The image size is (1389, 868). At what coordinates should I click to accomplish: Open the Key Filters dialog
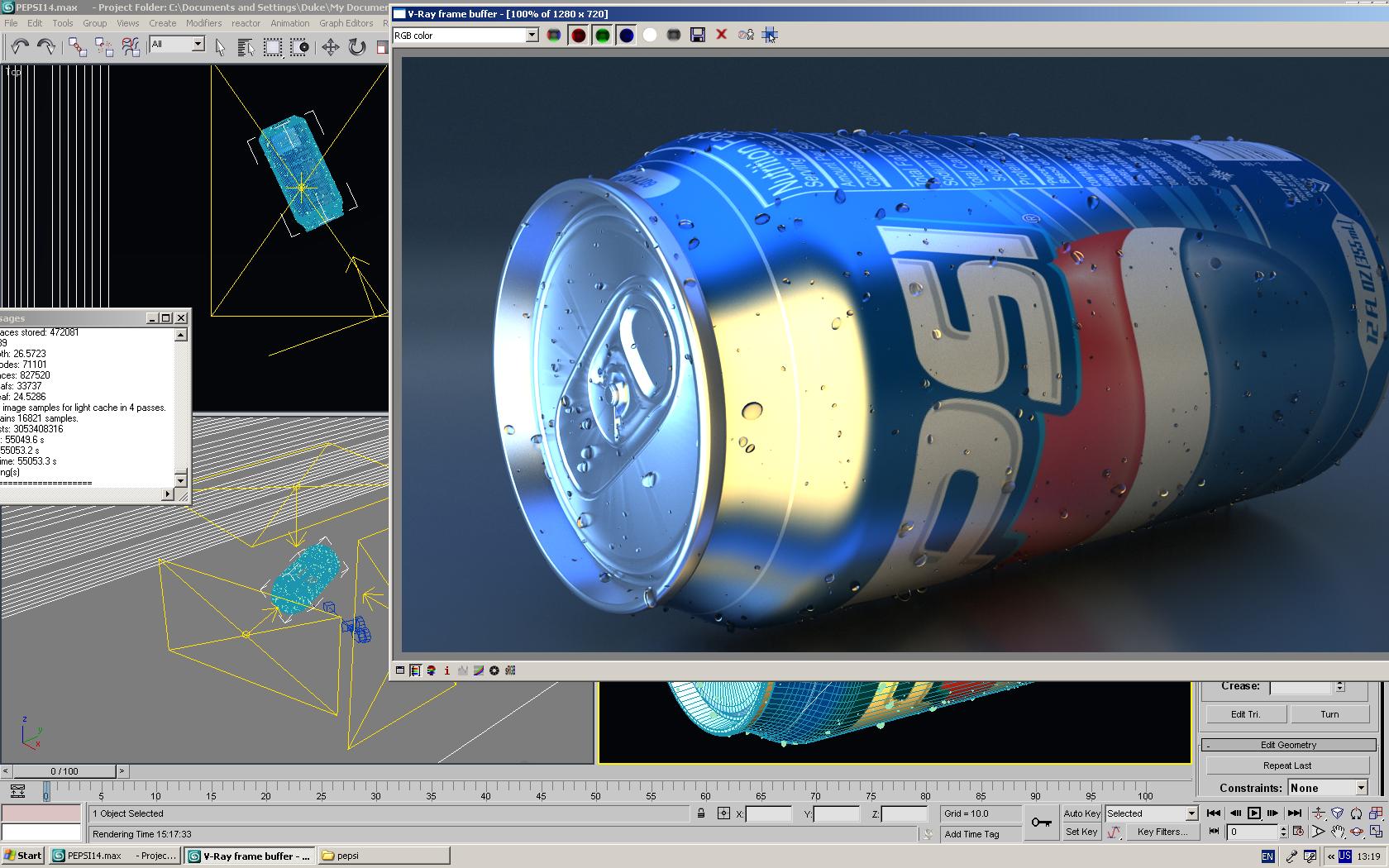tap(1162, 832)
